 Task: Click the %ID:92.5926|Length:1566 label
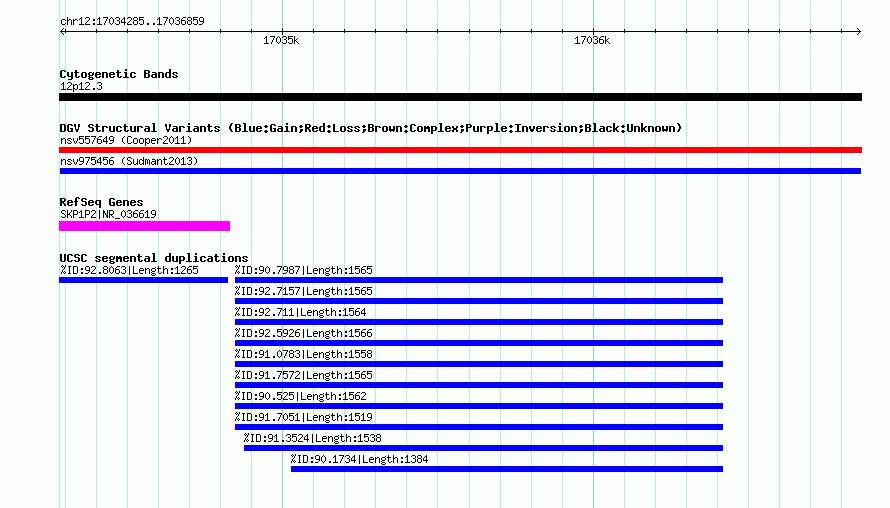point(304,333)
